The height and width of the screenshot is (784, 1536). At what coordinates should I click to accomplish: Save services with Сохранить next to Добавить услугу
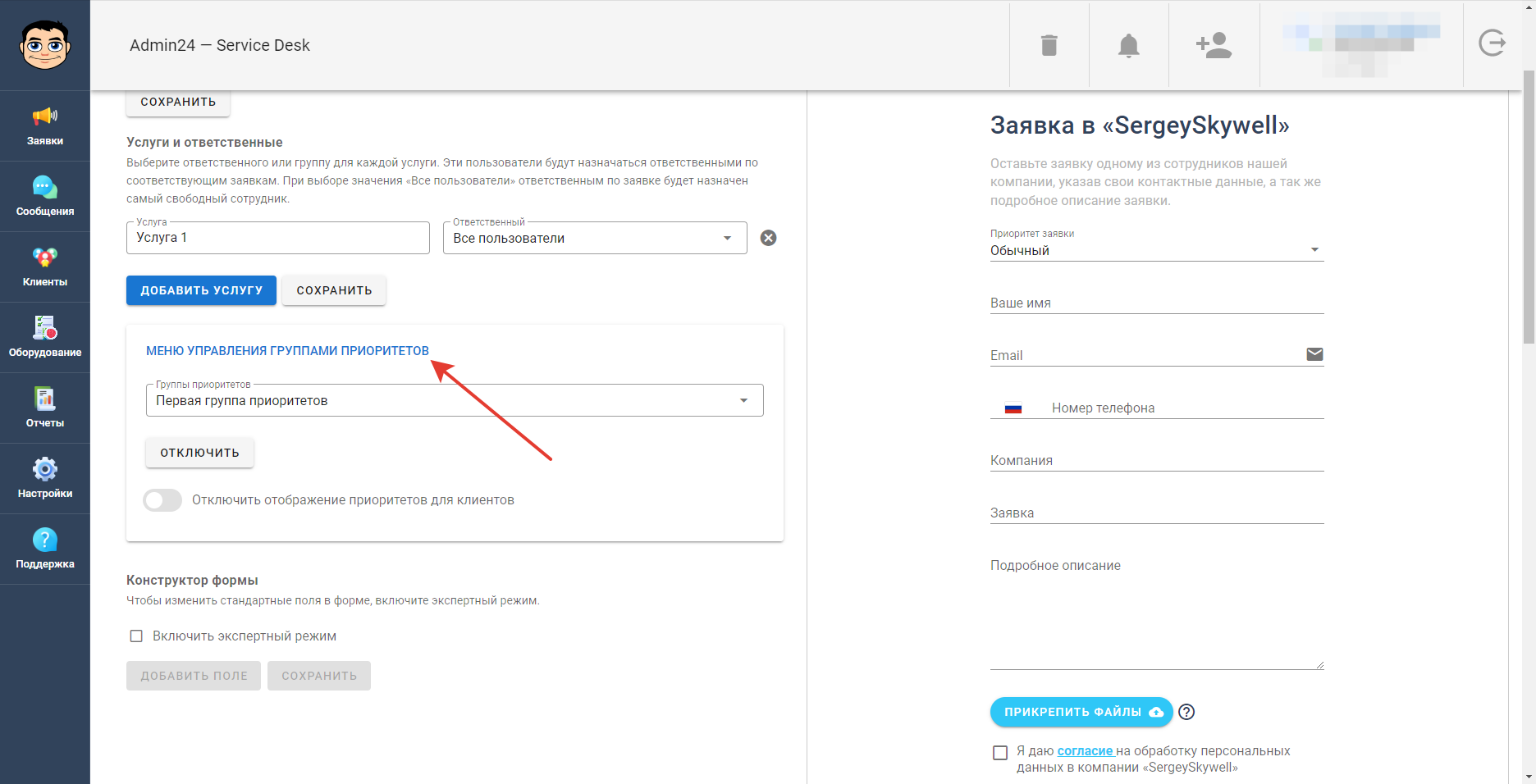(334, 290)
